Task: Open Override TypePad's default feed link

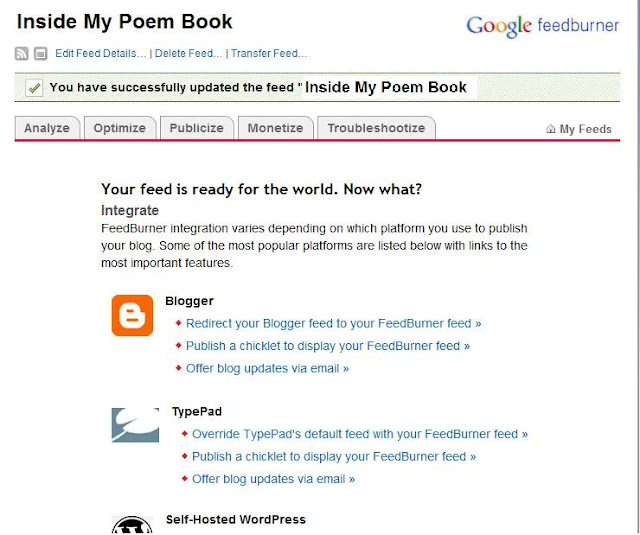Action: pyautogui.click(x=359, y=434)
